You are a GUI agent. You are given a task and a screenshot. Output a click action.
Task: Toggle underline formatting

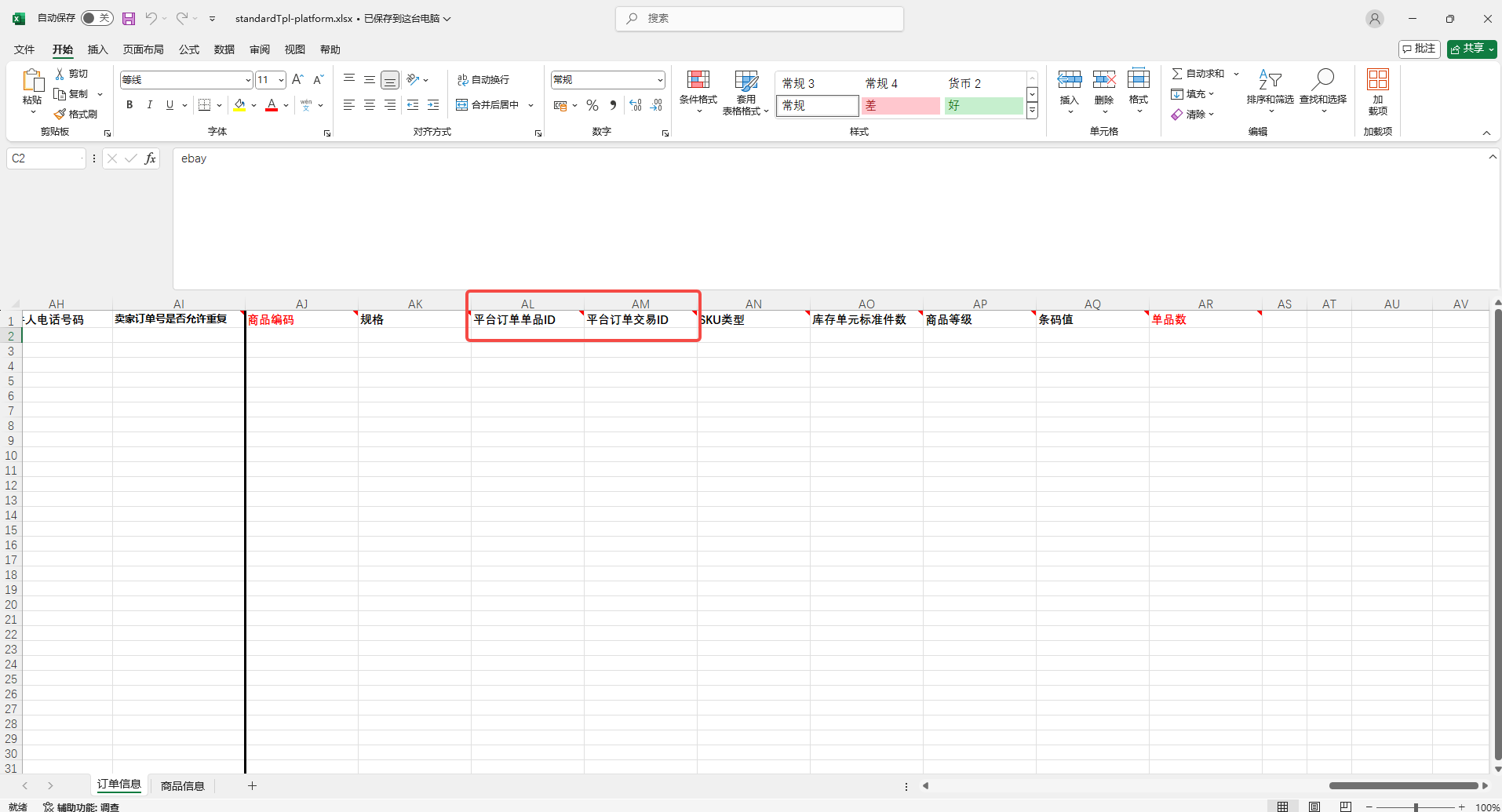point(170,105)
